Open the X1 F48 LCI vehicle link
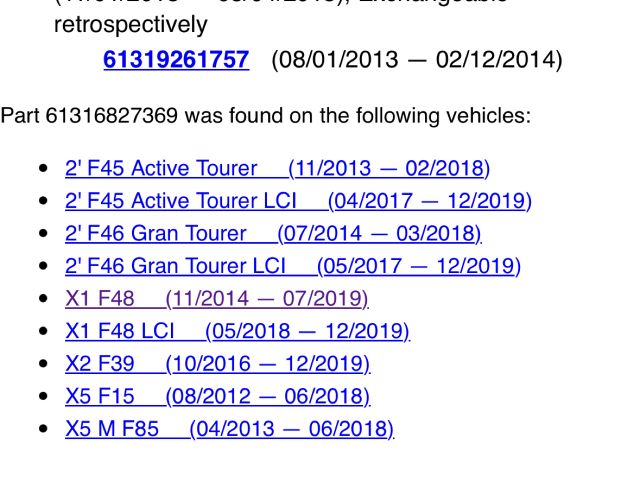The image size is (640, 480). (119, 331)
